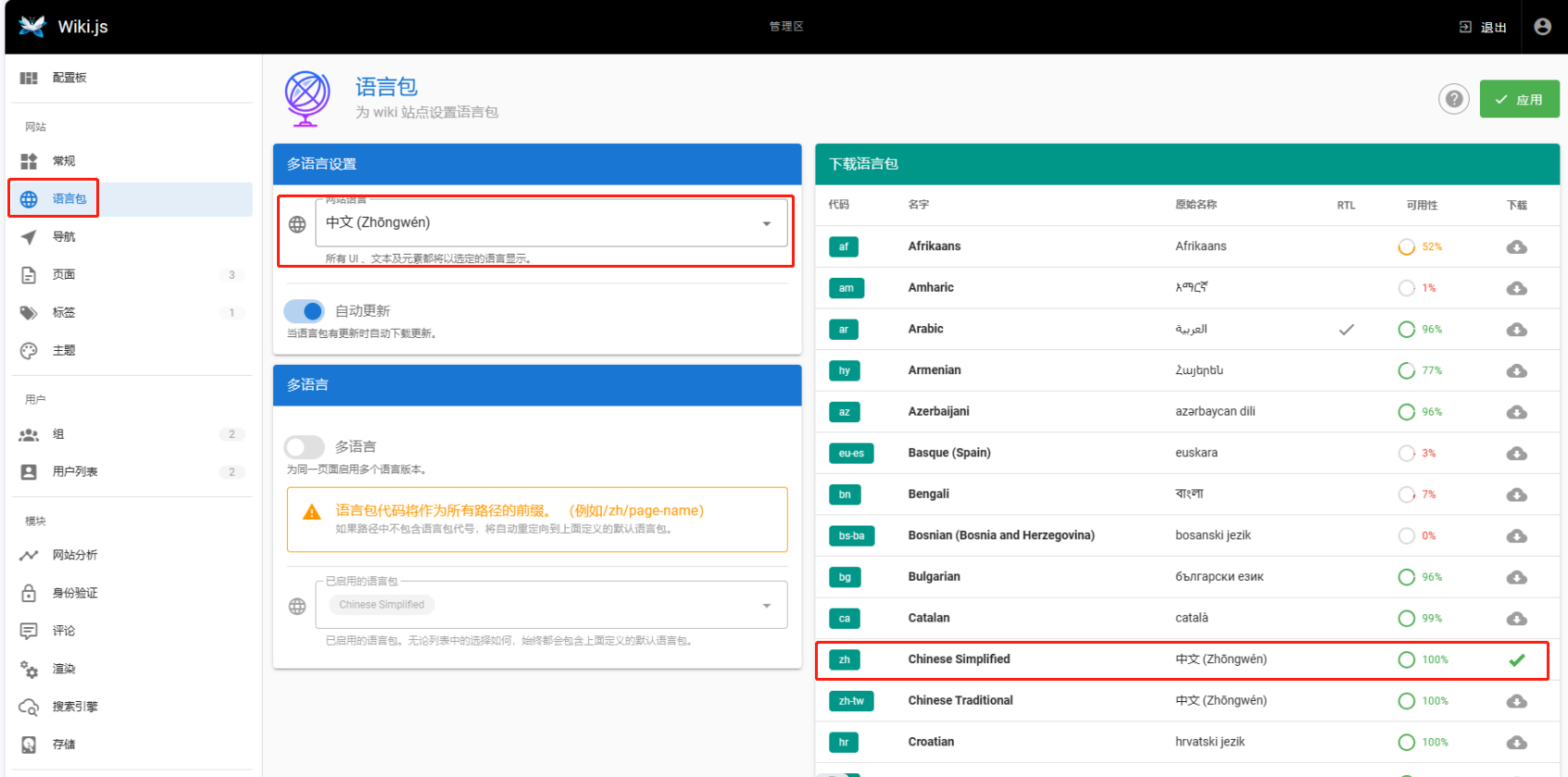The height and width of the screenshot is (777, 1568).
Task: Download the Bengali language pack
Action: pyautogui.click(x=1516, y=495)
